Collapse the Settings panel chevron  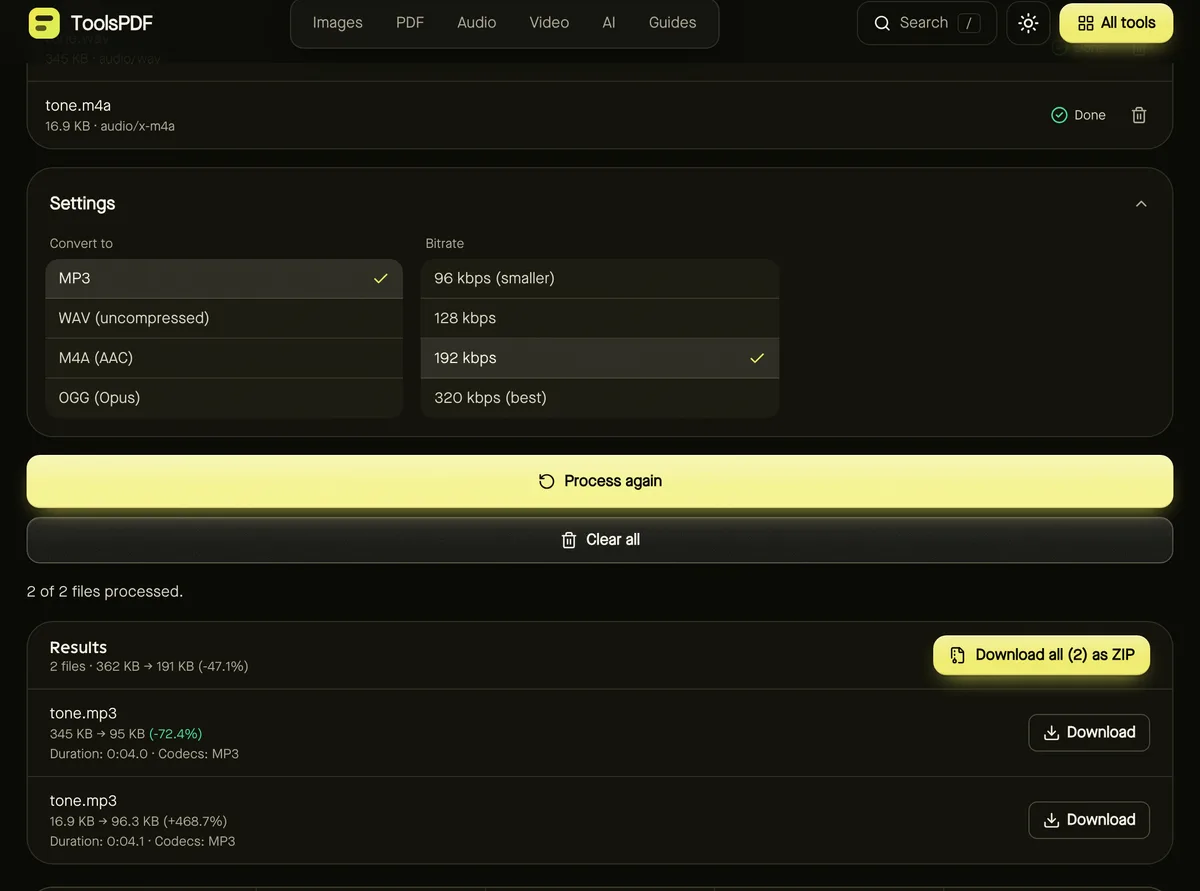[1141, 204]
